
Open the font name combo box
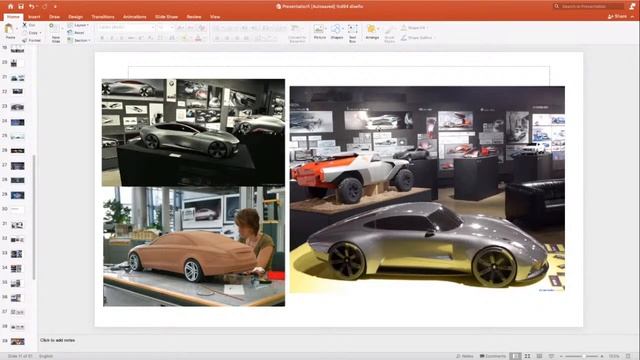click(126, 27)
